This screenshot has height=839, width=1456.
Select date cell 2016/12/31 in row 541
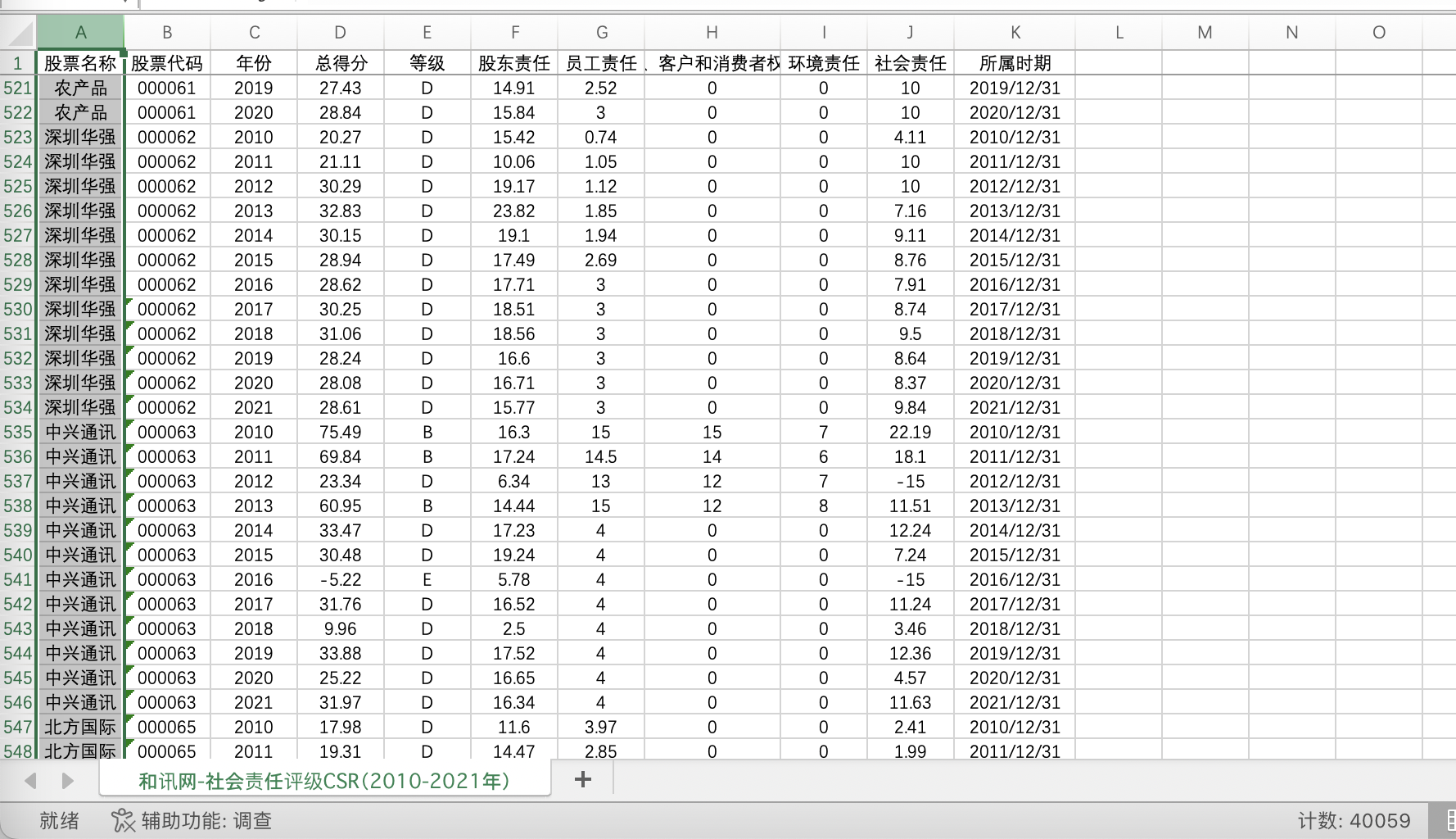coord(1015,579)
